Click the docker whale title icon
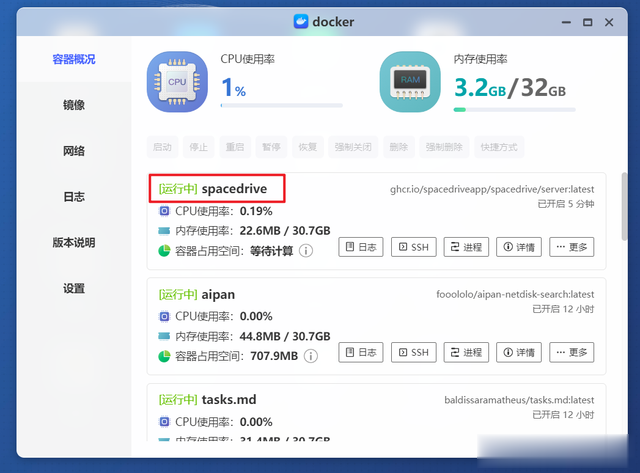 [x=301, y=21]
